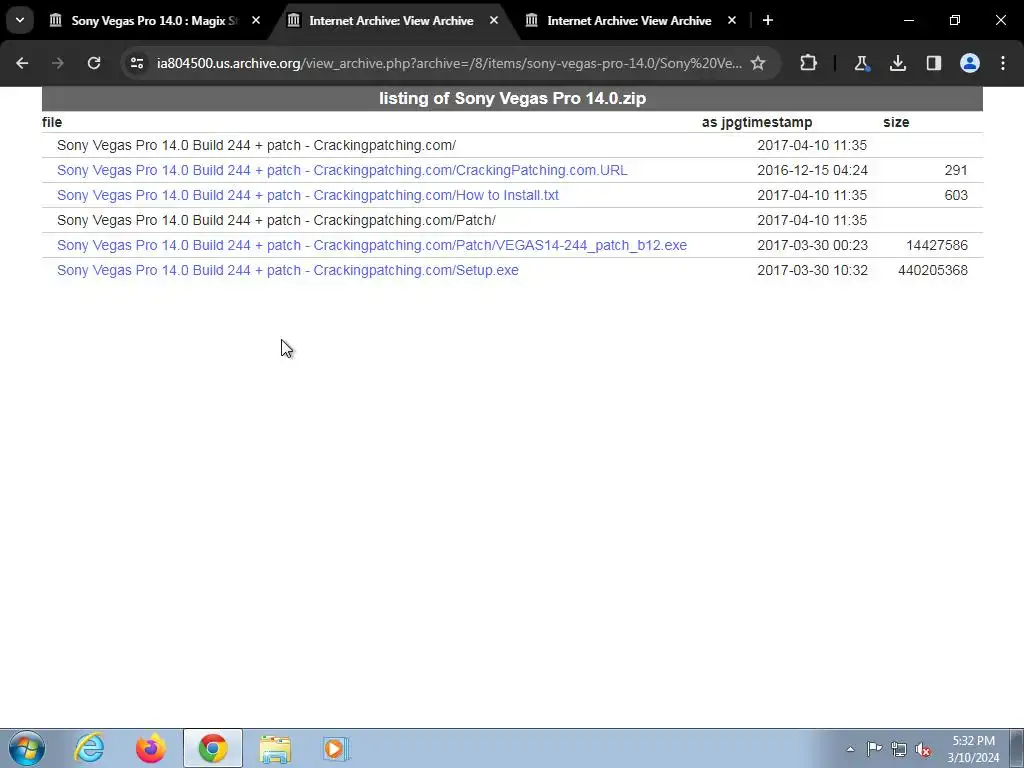Click the size value 440205368

tap(933, 270)
